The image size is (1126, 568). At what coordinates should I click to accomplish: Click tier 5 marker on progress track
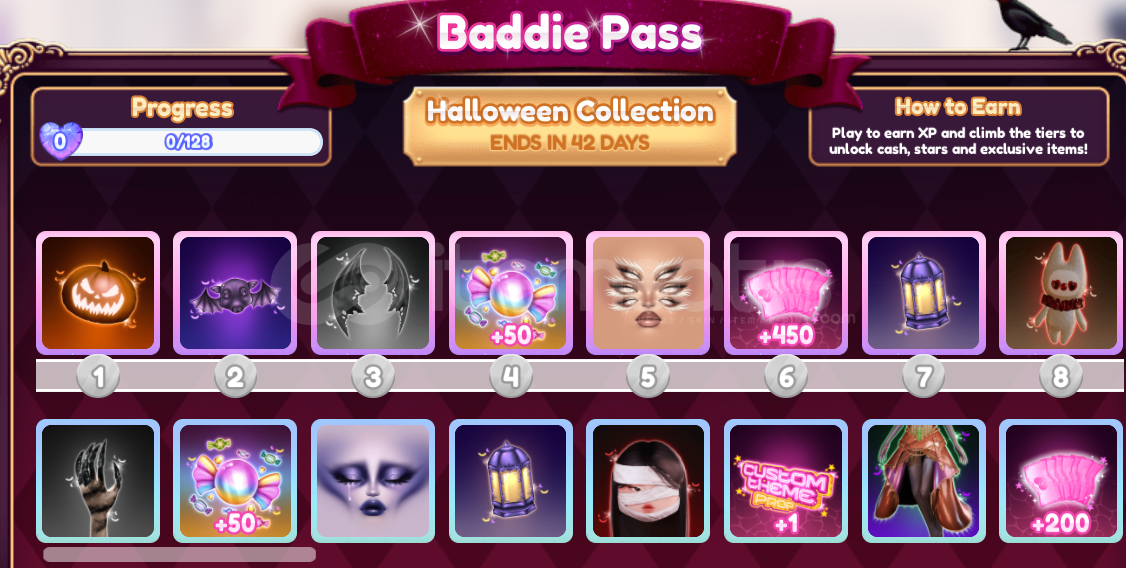click(648, 376)
